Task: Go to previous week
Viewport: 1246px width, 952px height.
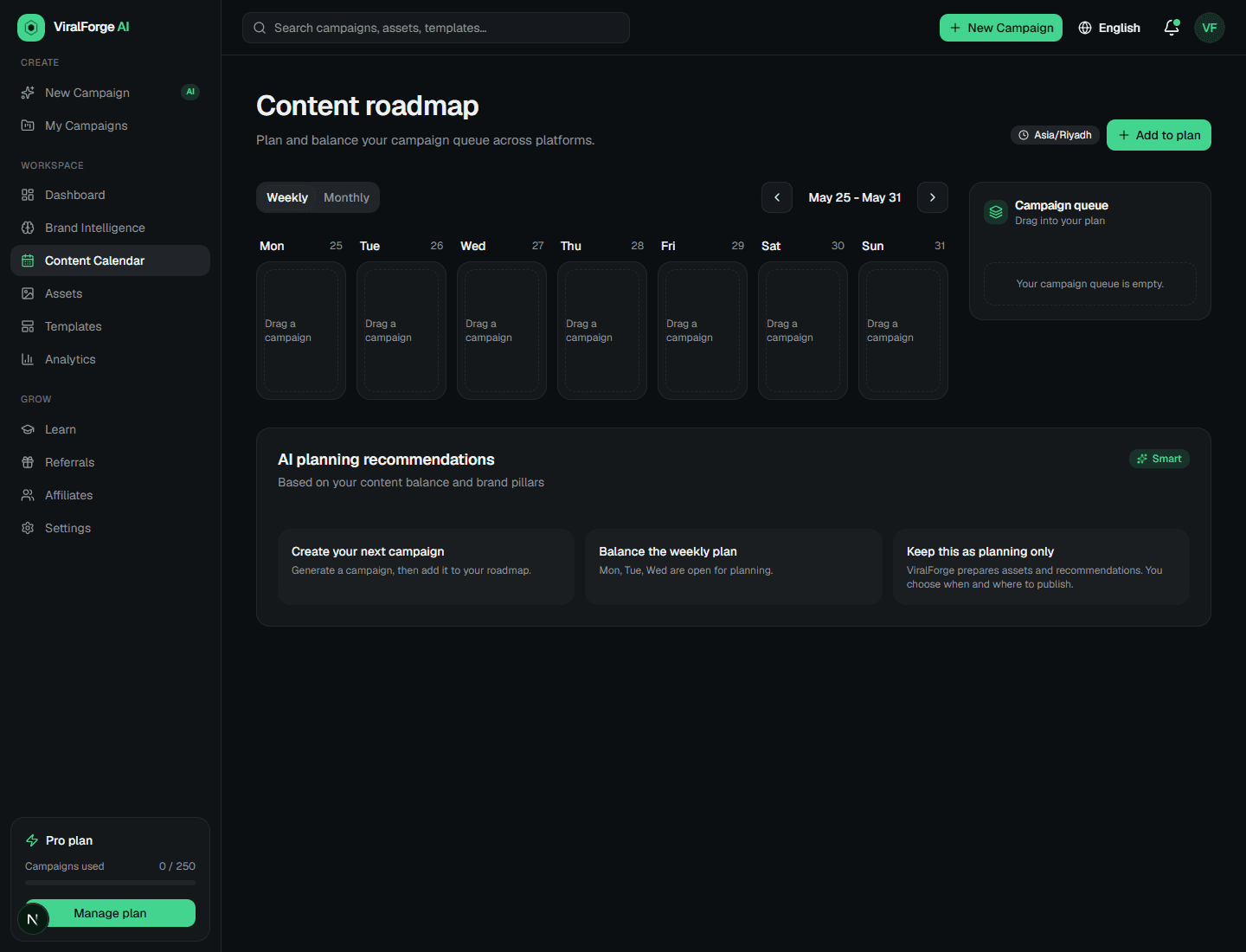Action: (x=777, y=197)
